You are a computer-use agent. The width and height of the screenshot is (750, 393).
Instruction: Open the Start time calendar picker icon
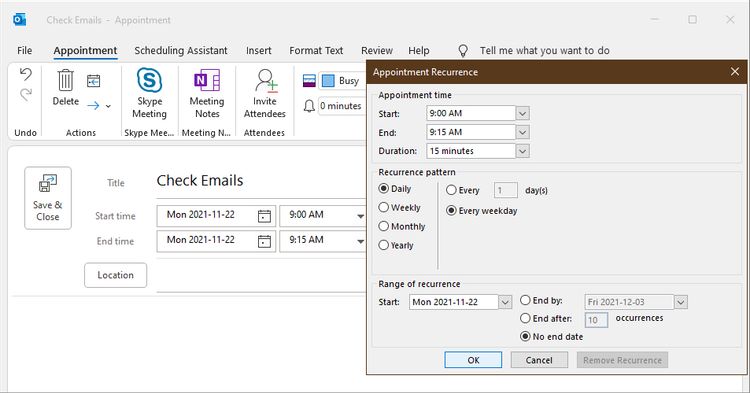(264, 216)
